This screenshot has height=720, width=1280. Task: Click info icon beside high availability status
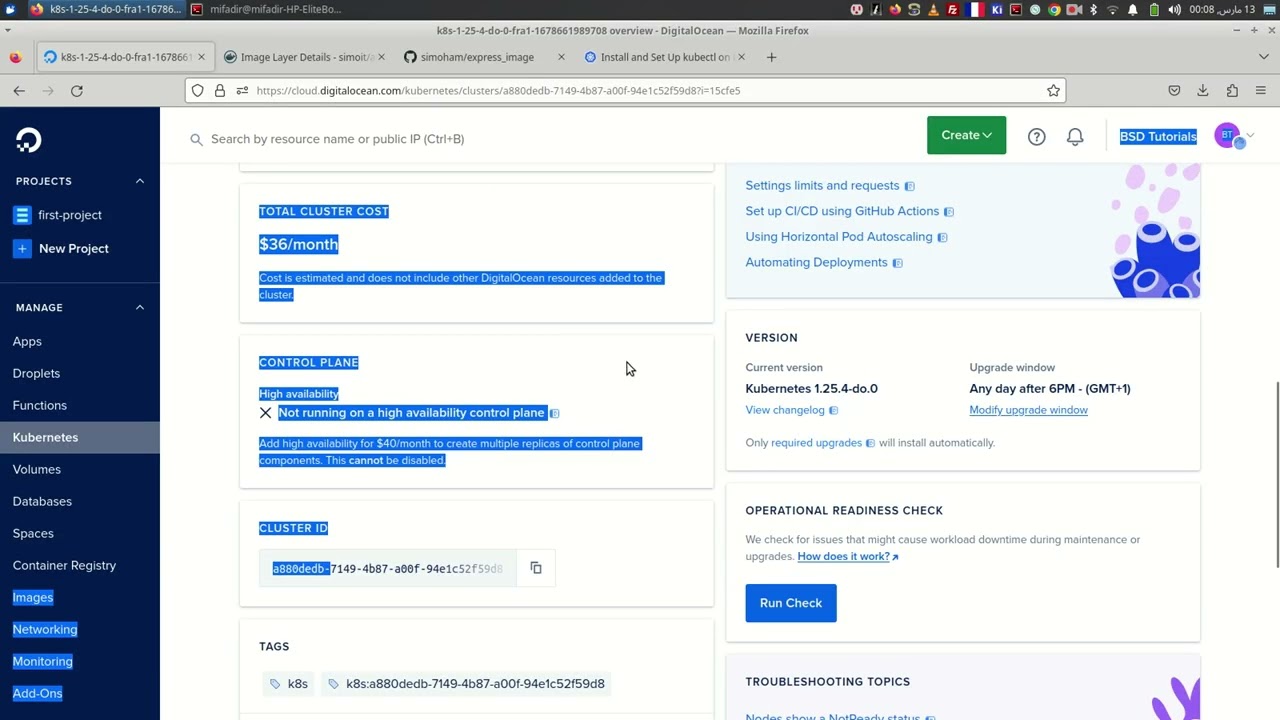555,413
